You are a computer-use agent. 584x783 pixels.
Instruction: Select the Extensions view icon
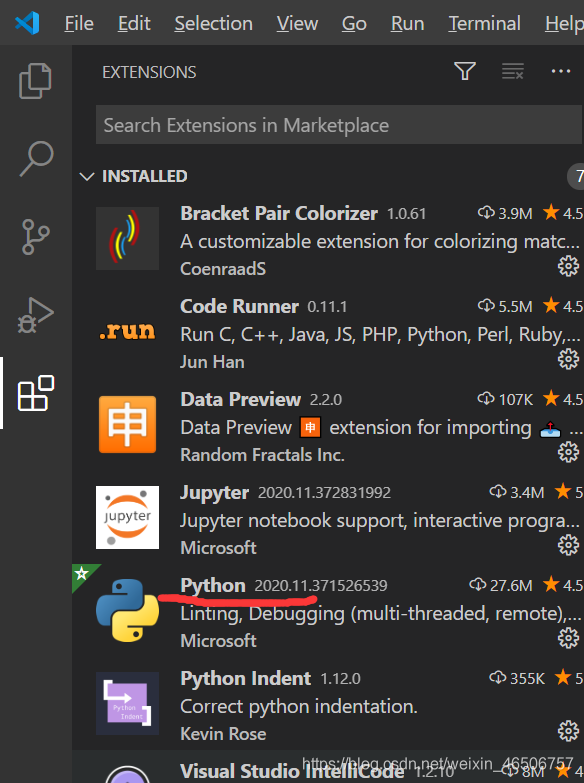click(36, 393)
